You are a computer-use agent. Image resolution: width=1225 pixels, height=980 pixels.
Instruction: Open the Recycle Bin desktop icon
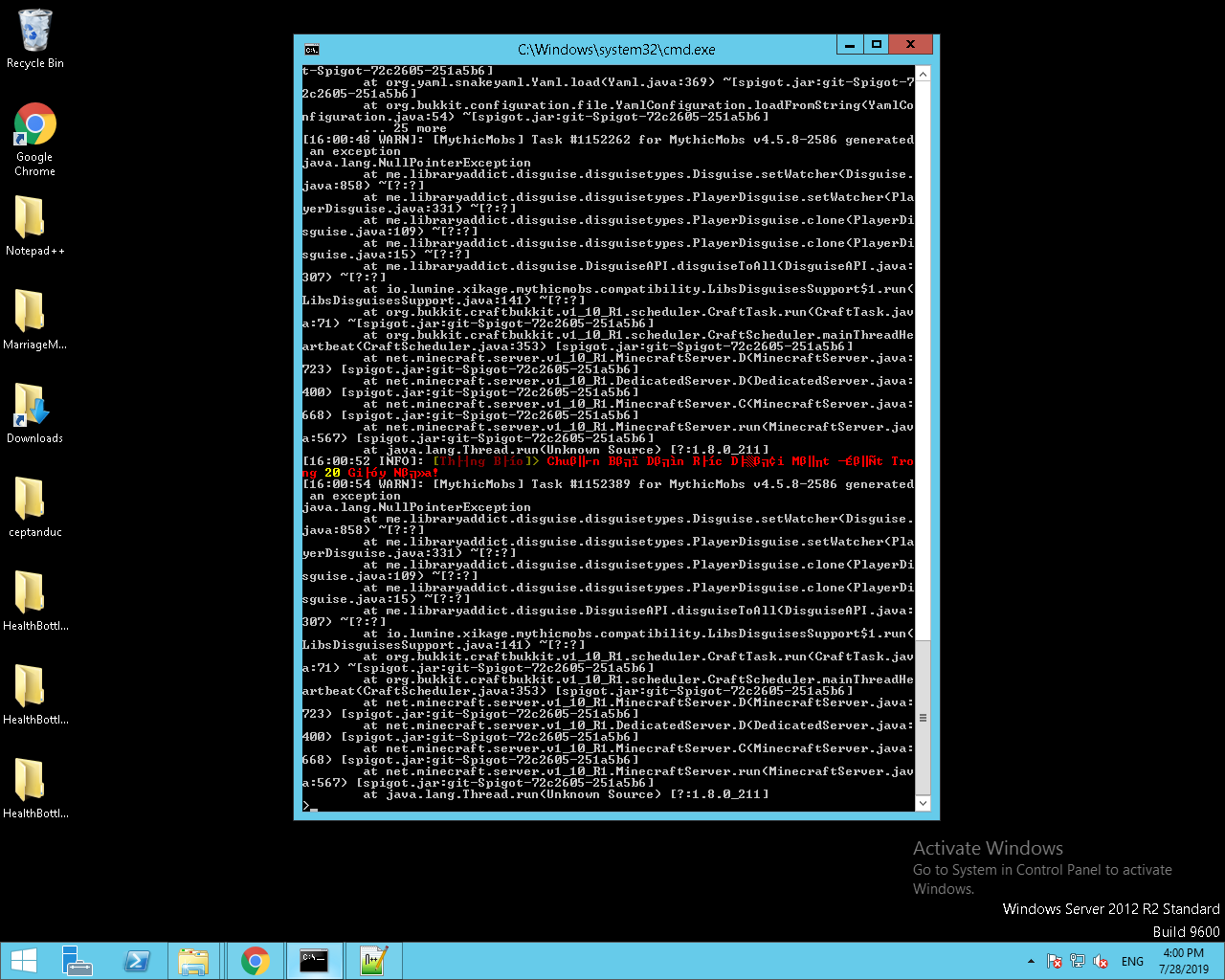(x=35, y=38)
